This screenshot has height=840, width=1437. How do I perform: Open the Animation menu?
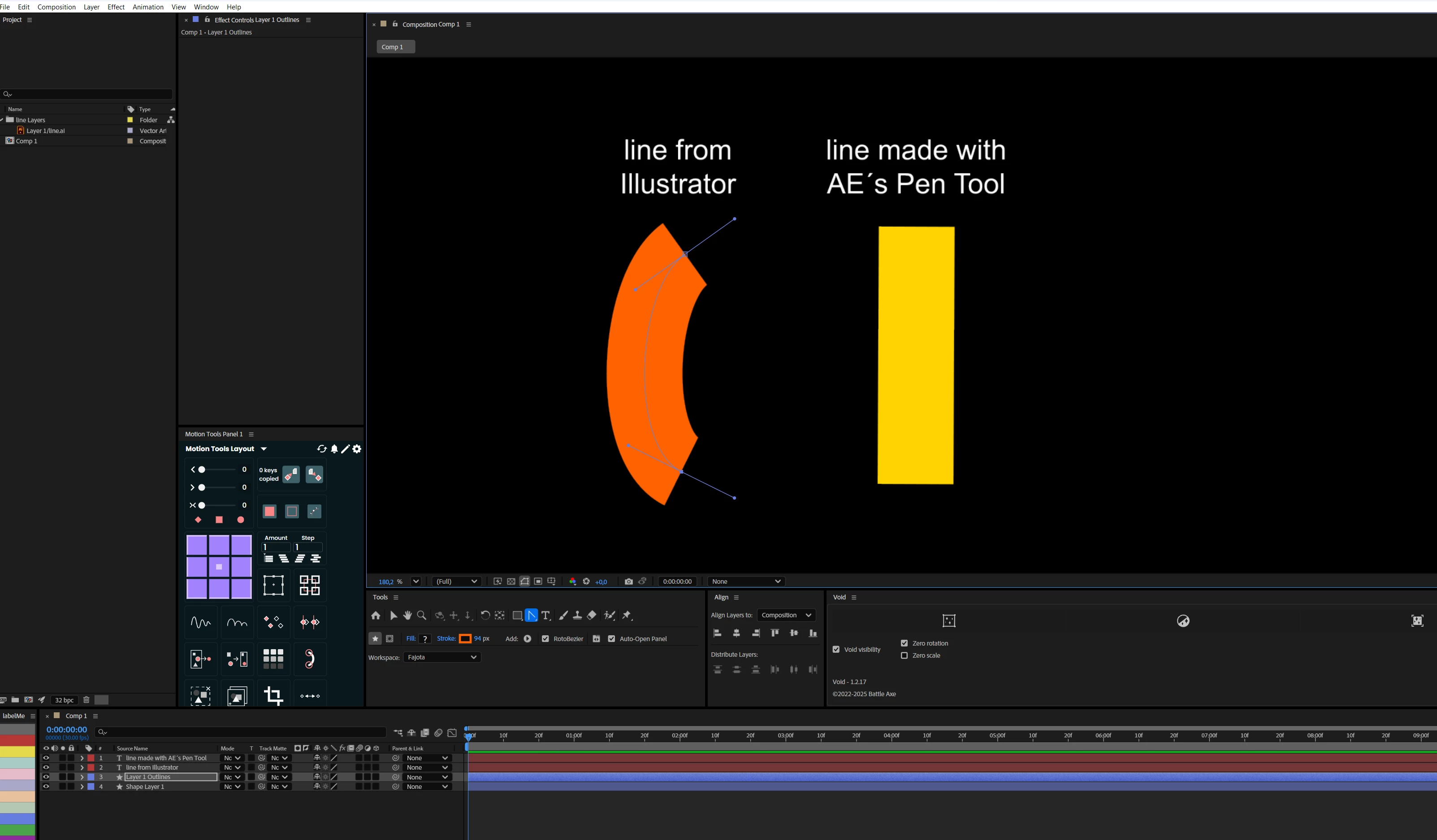tap(148, 7)
